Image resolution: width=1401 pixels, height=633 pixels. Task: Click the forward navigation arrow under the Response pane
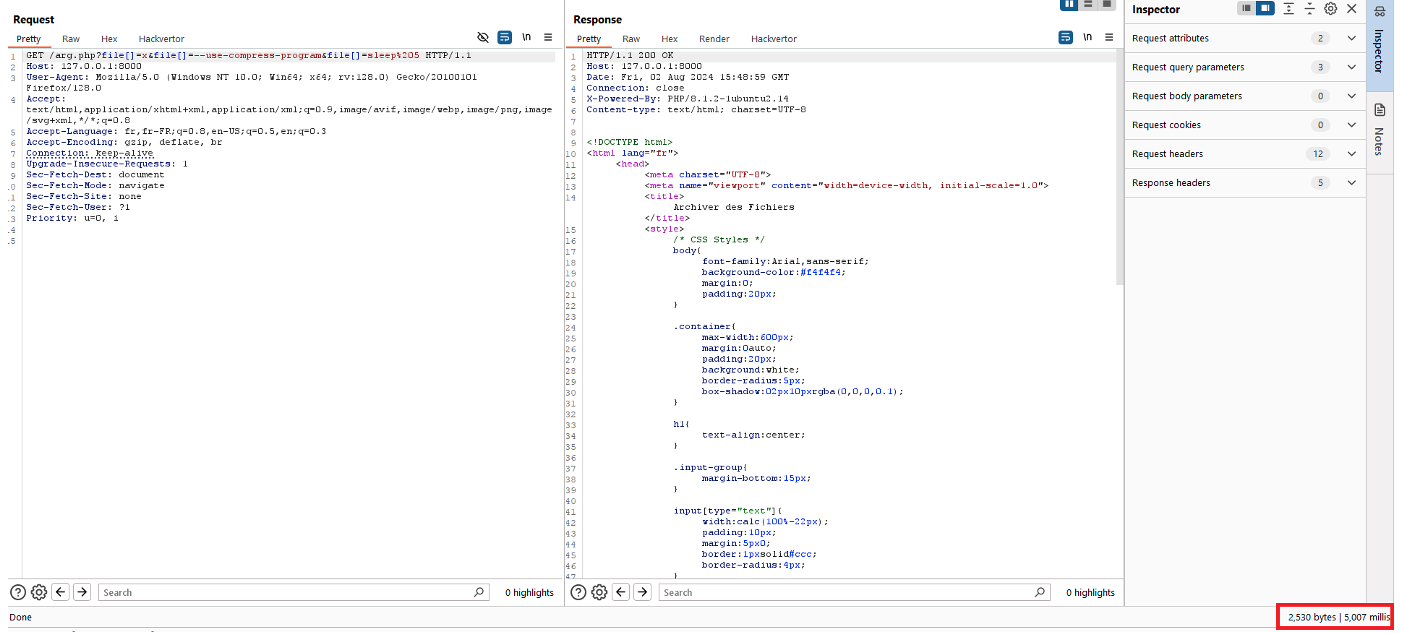click(x=642, y=592)
